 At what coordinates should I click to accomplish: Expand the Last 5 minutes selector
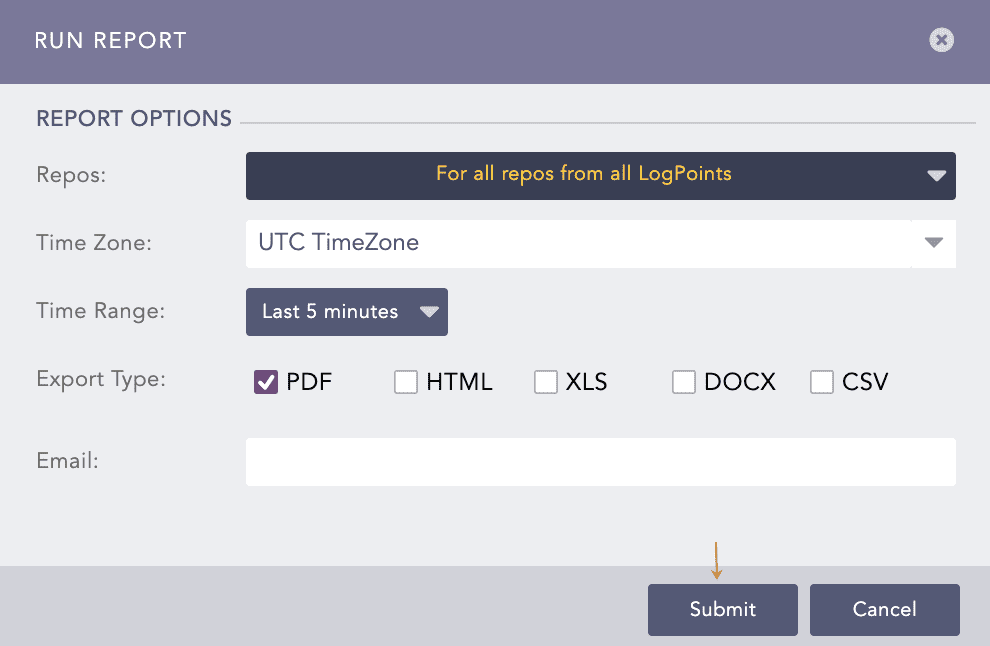point(346,311)
